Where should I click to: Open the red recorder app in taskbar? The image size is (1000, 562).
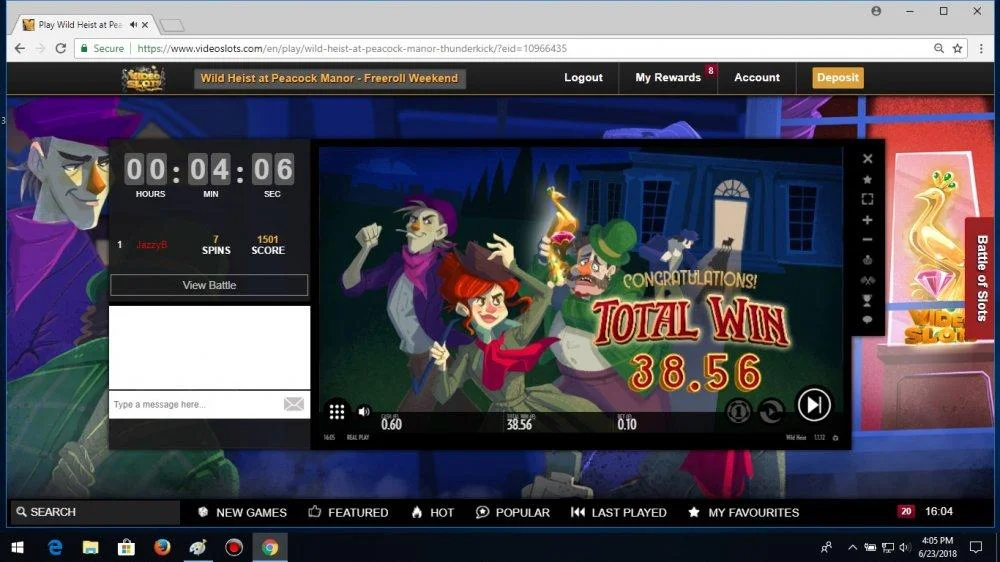234,547
